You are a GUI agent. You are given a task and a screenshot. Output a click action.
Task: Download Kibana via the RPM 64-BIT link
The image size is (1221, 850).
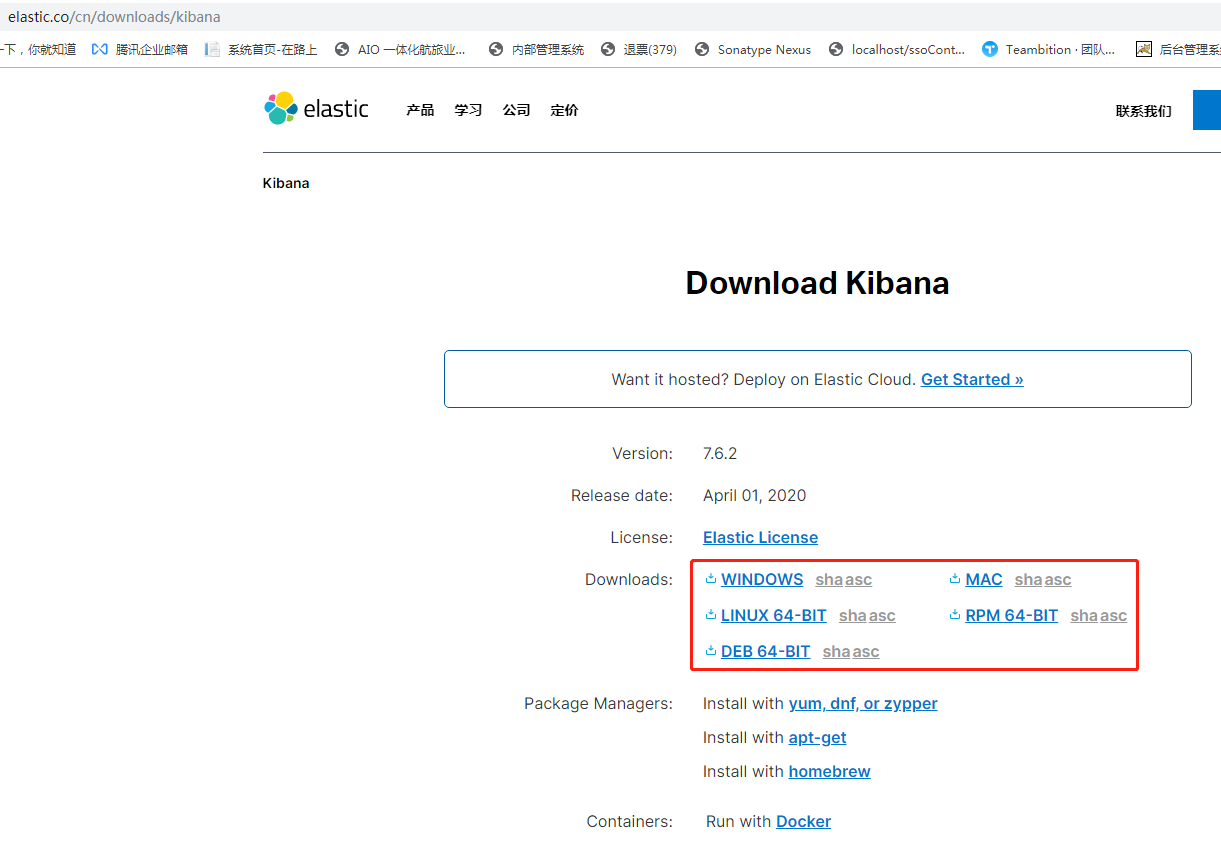[1012, 615]
